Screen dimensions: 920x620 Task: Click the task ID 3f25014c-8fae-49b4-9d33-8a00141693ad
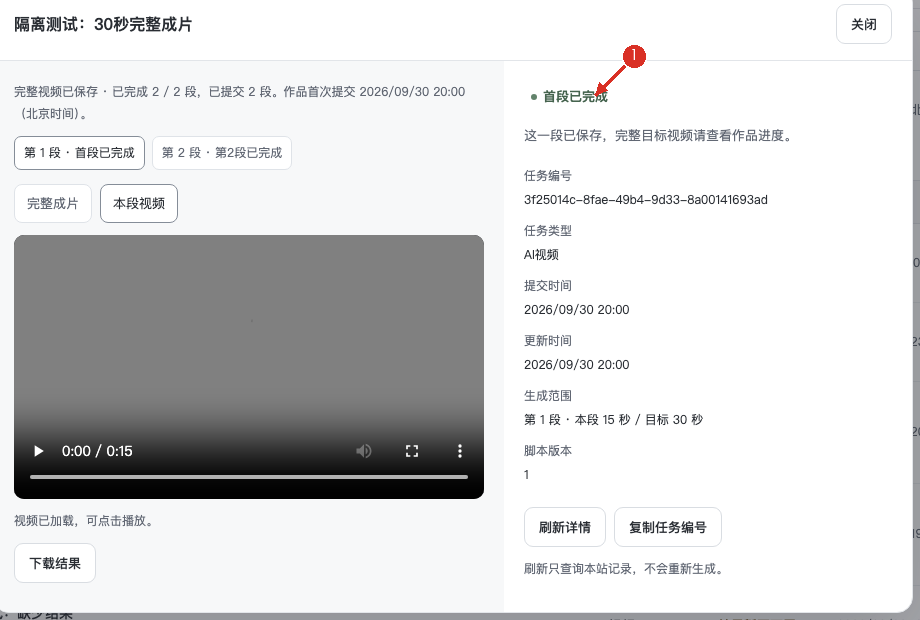(x=645, y=200)
